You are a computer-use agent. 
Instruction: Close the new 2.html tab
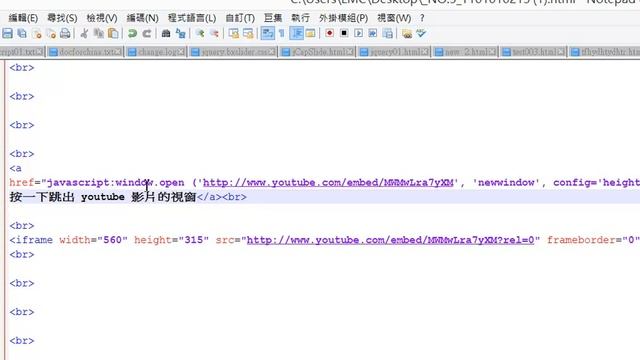click(x=492, y=52)
